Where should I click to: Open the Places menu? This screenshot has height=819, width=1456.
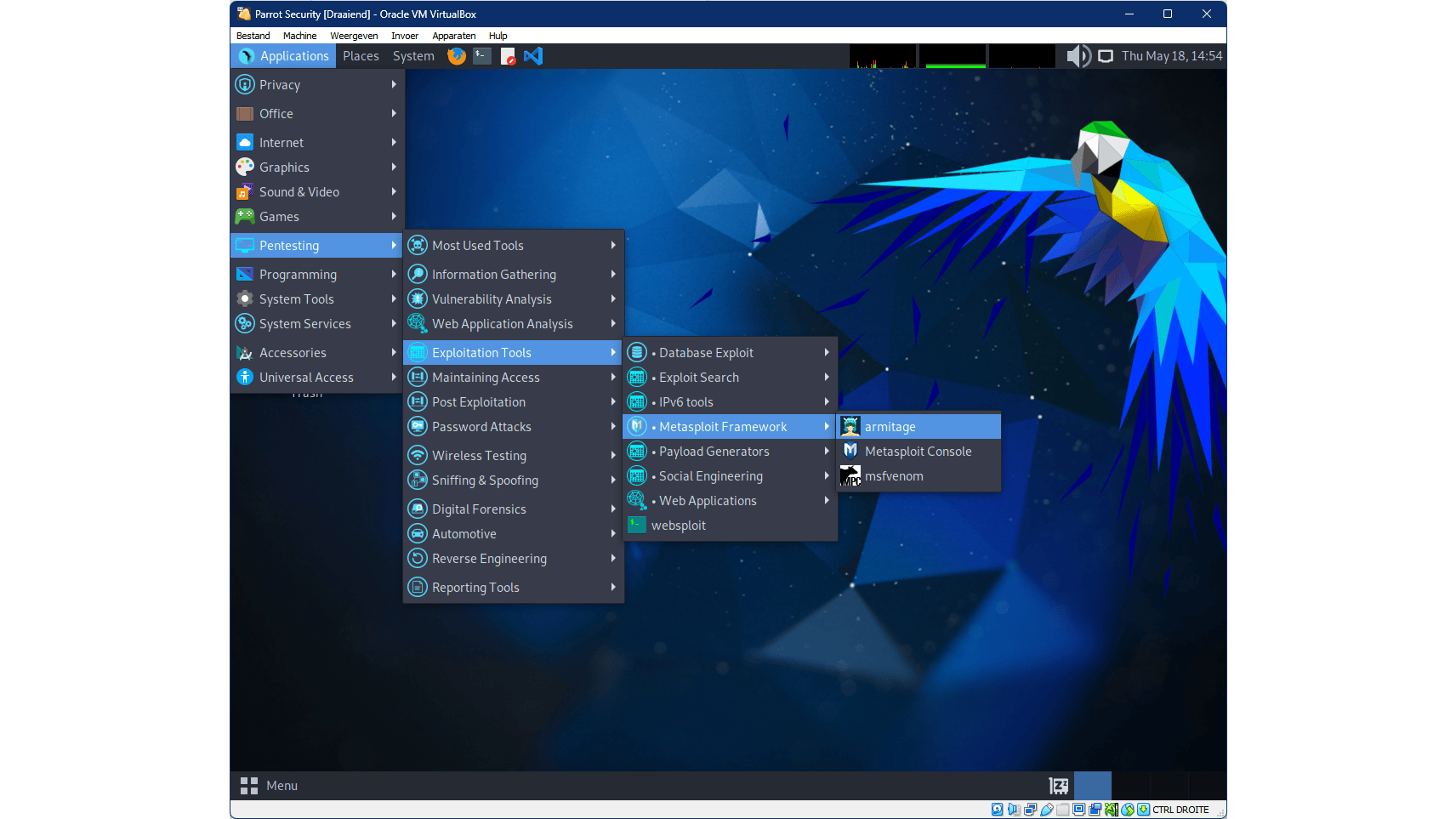[361, 56]
